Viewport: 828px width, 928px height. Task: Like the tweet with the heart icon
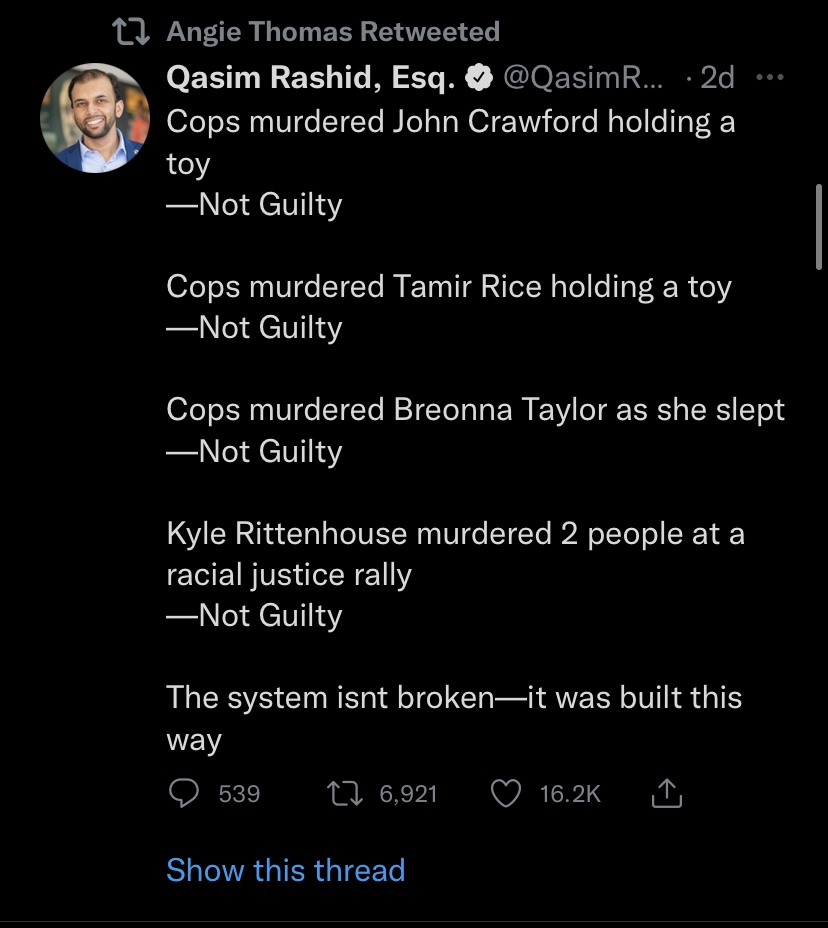point(505,793)
